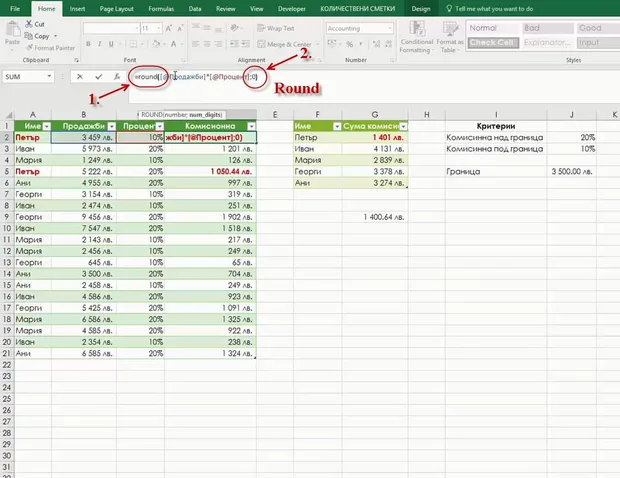Open font size dropdown showing 11

159,28
